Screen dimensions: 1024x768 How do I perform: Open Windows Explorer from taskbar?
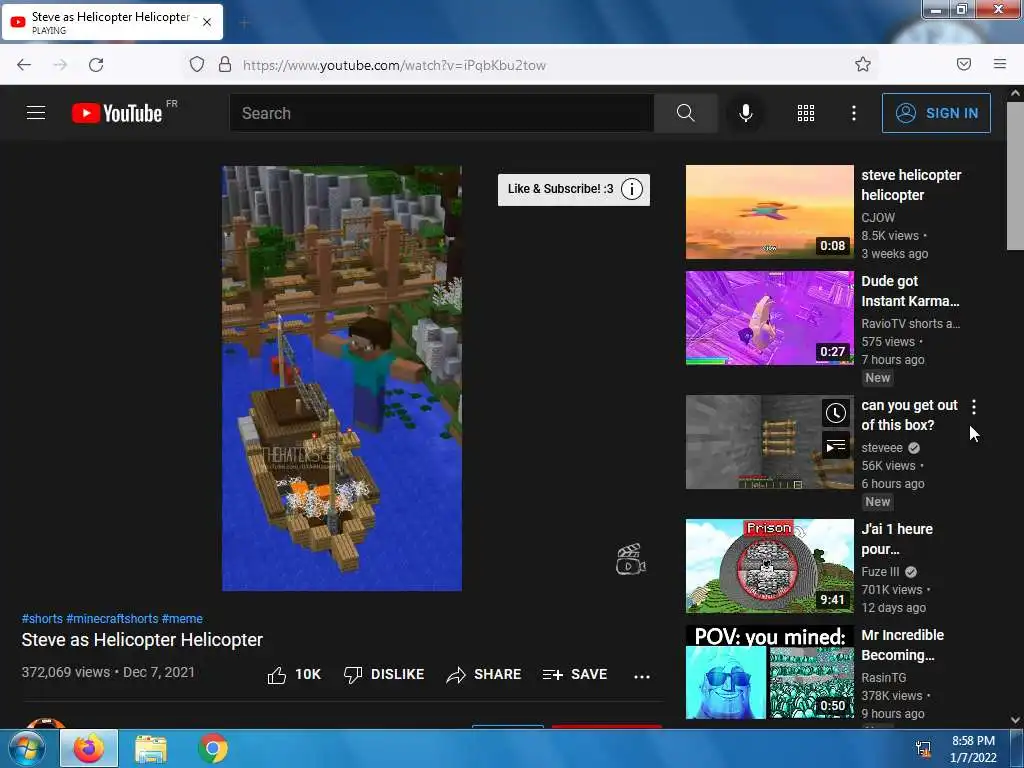(151, 748)
